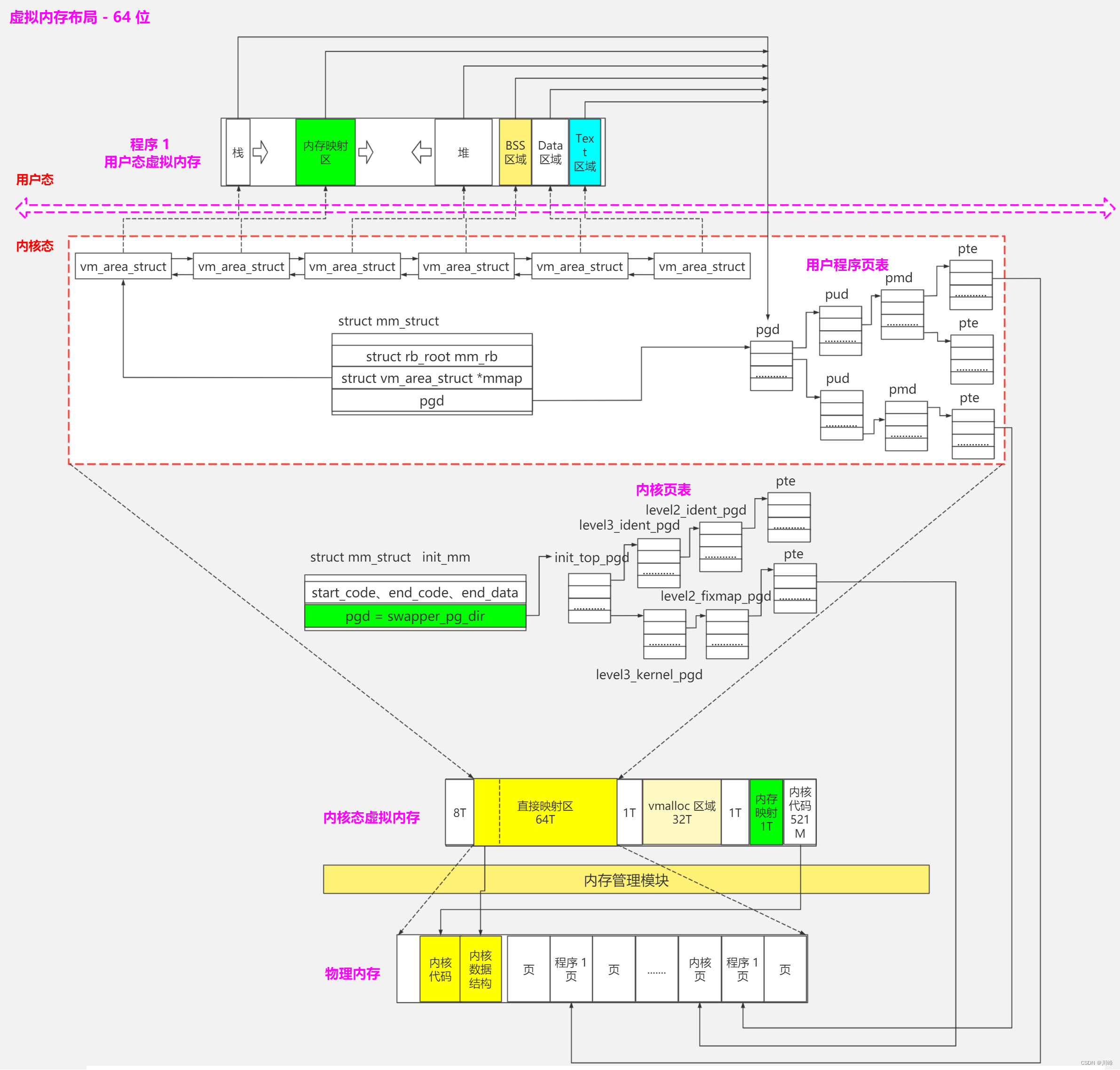Click the Data 区域 box
1120x1070 pixels.
tap(550, 152)
